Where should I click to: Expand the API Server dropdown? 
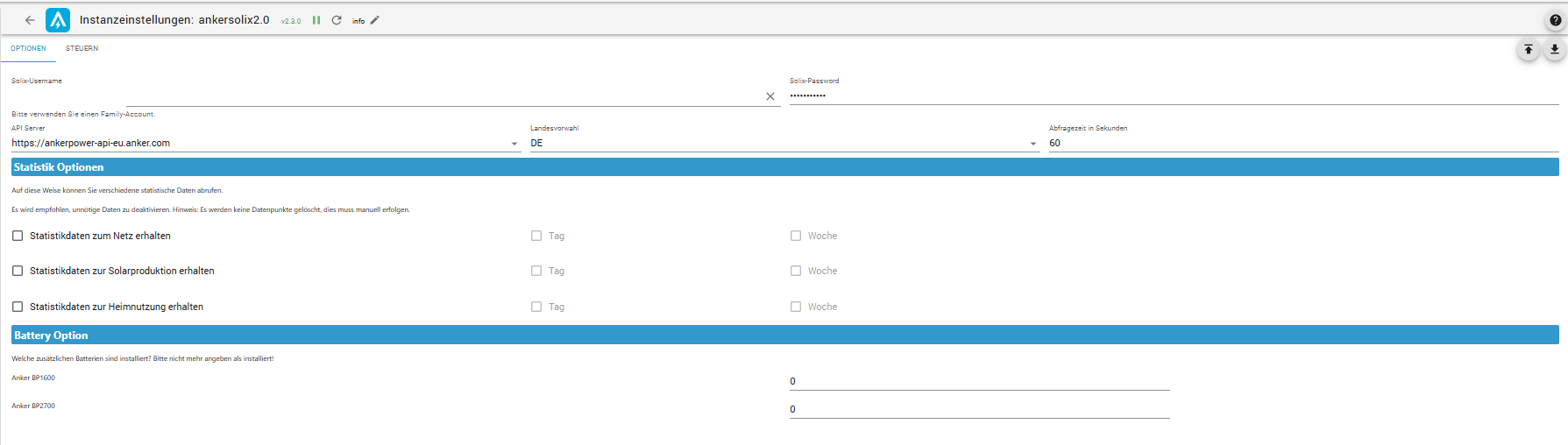tap(514, 144)
